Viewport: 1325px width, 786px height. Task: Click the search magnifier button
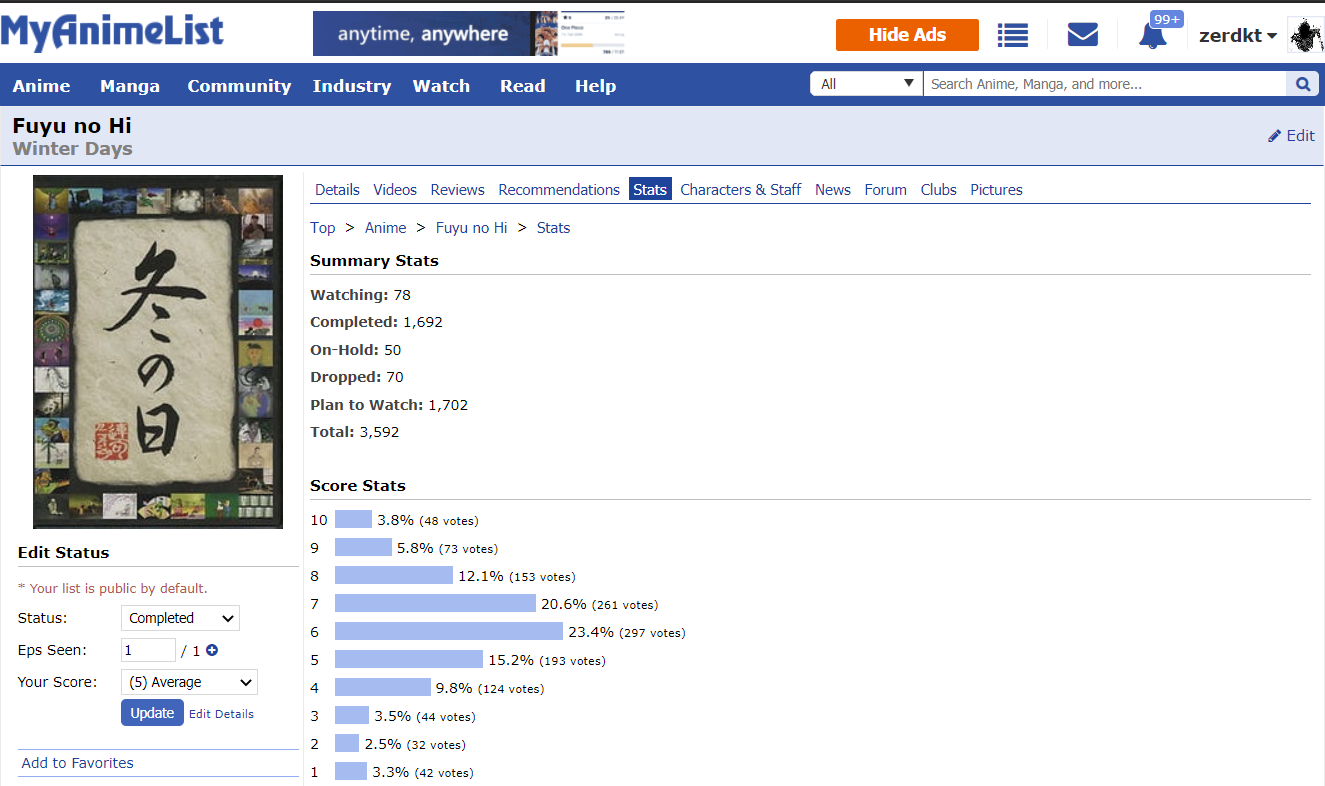click(x=1303, y=84)
